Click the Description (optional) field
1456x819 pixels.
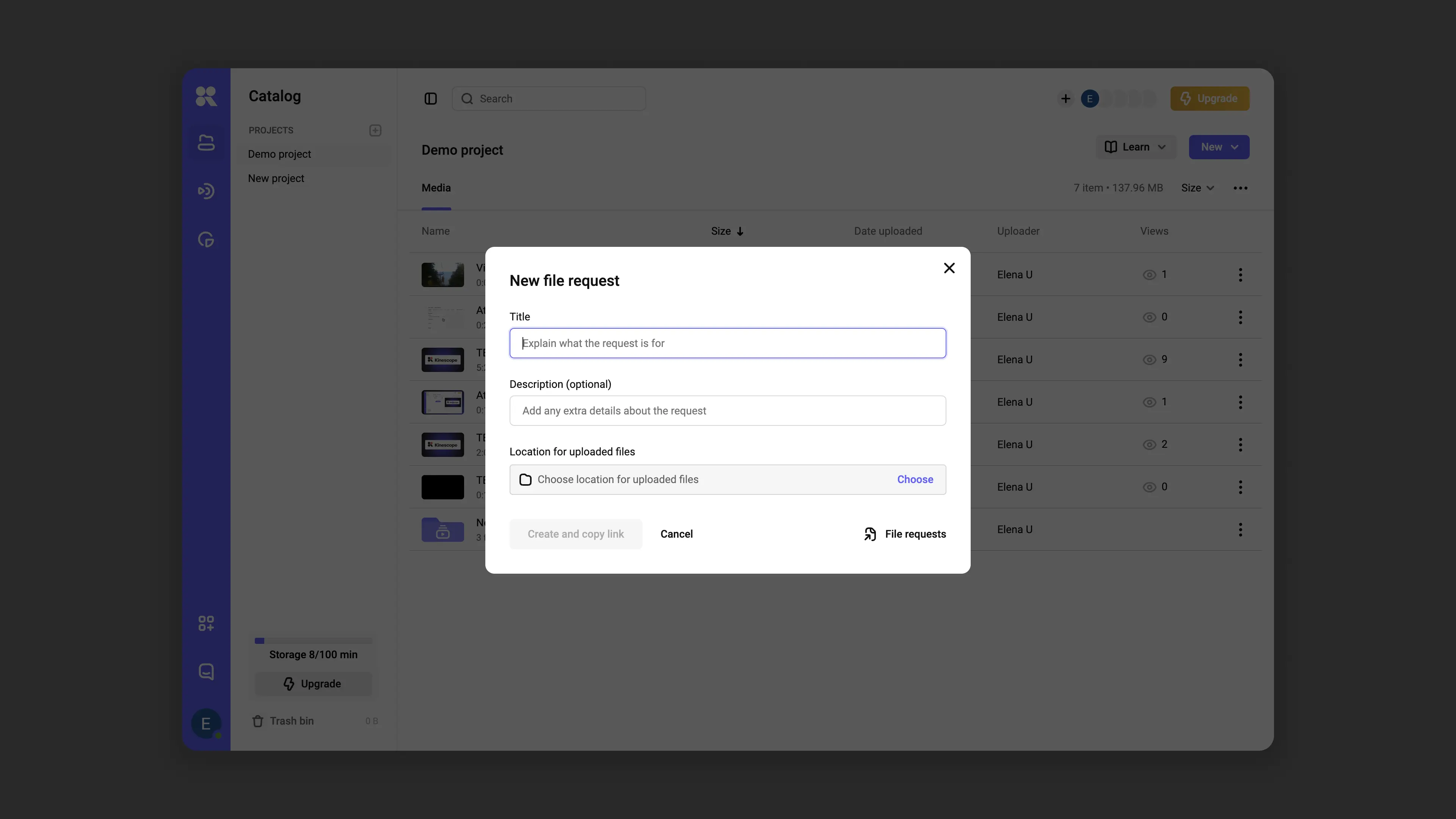tap(728, 410)
